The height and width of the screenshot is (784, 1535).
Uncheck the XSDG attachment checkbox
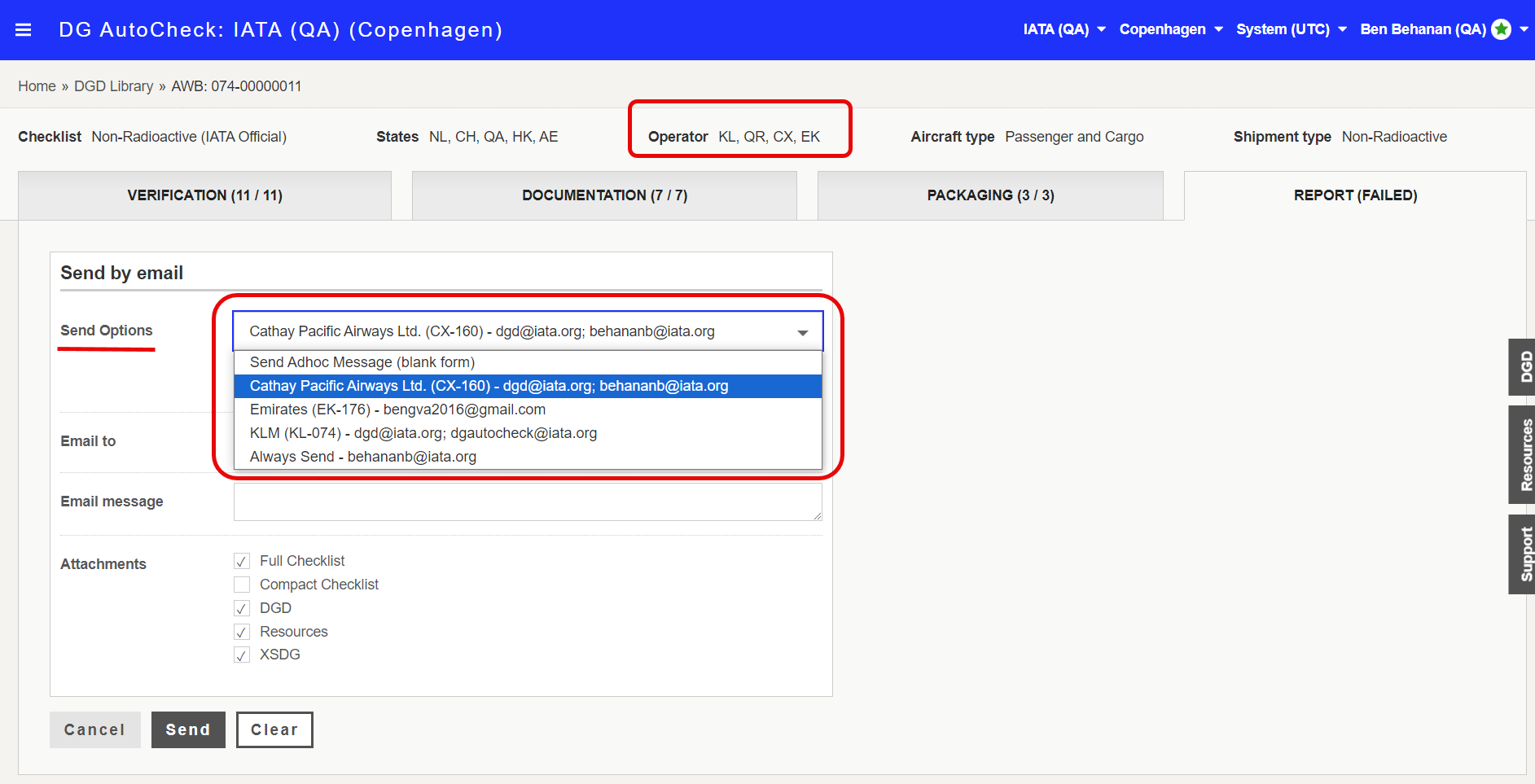point(242,655)
